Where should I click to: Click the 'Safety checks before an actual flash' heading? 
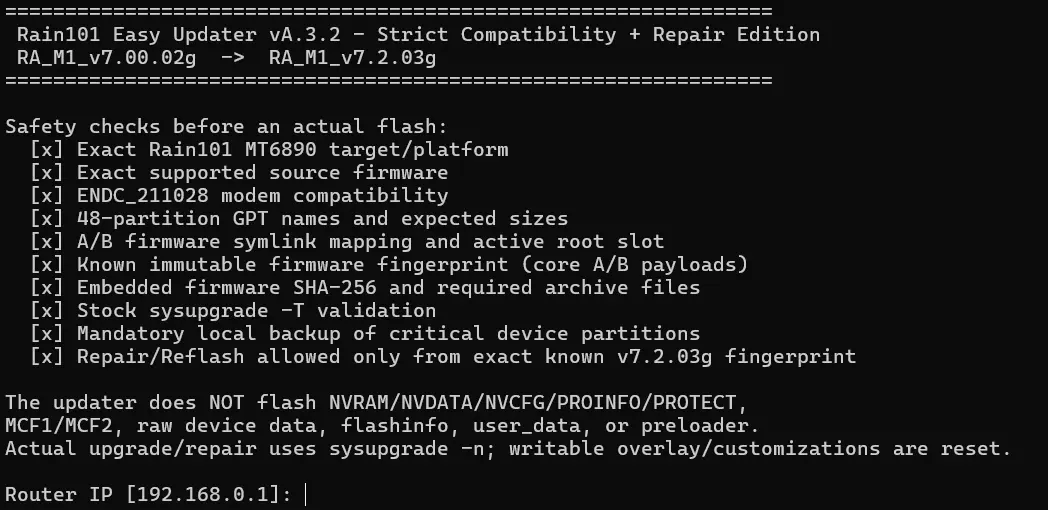coord(226,127)
